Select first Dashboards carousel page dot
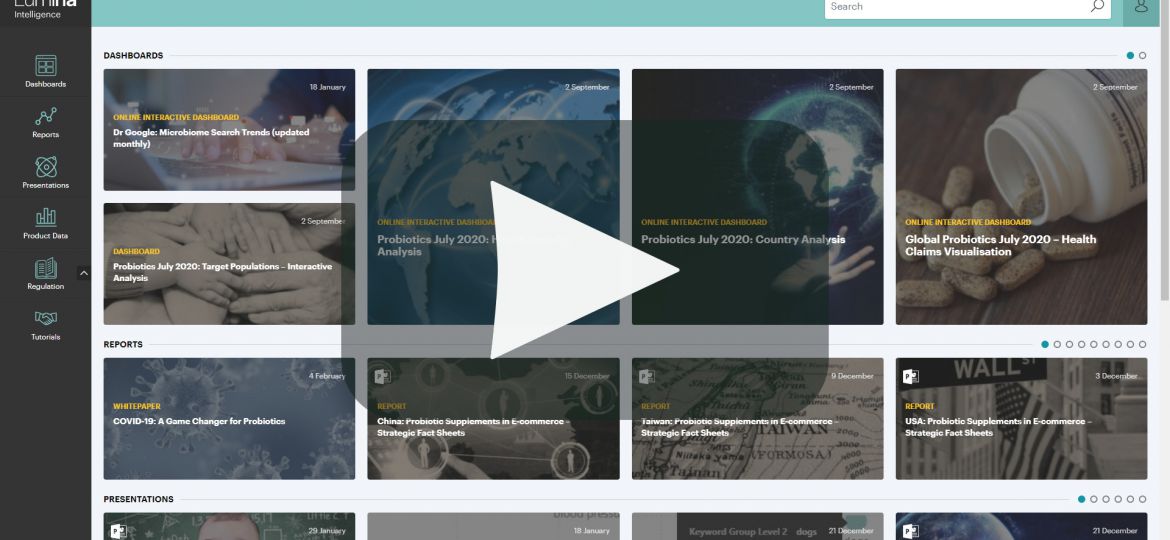Image resolution: width=1170 pixels, height=540 pixels. click(x=1130, y=55)
